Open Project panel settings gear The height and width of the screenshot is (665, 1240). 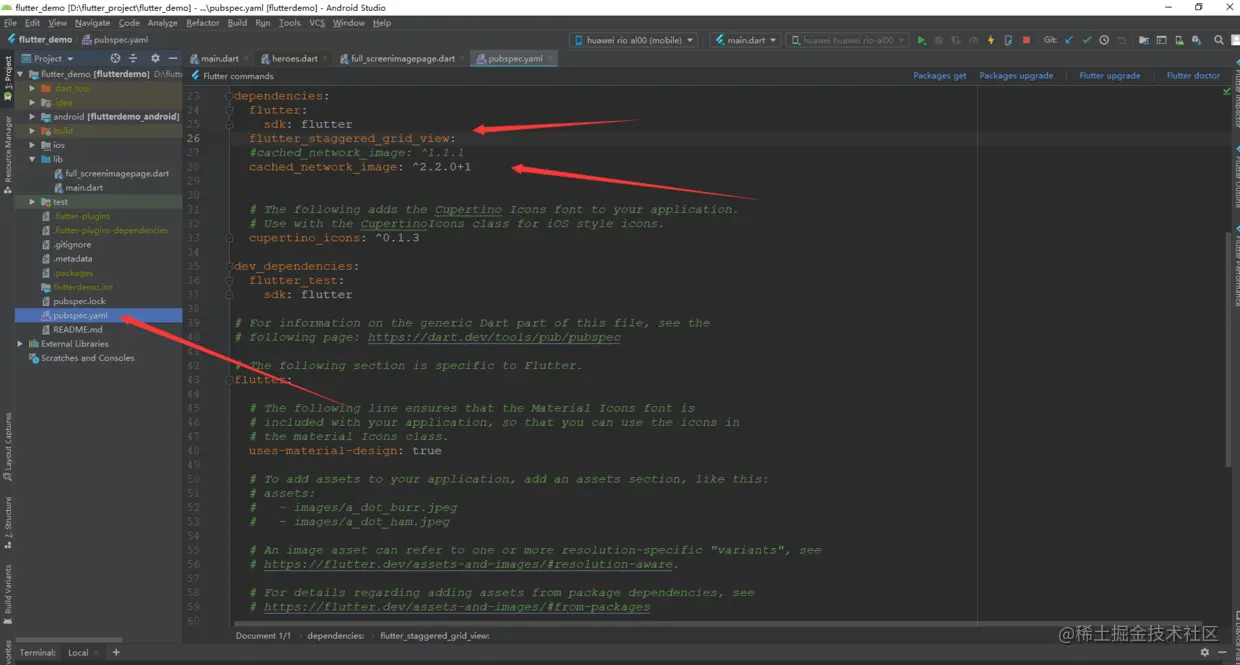pyautogui.click(x=155, y=58)
